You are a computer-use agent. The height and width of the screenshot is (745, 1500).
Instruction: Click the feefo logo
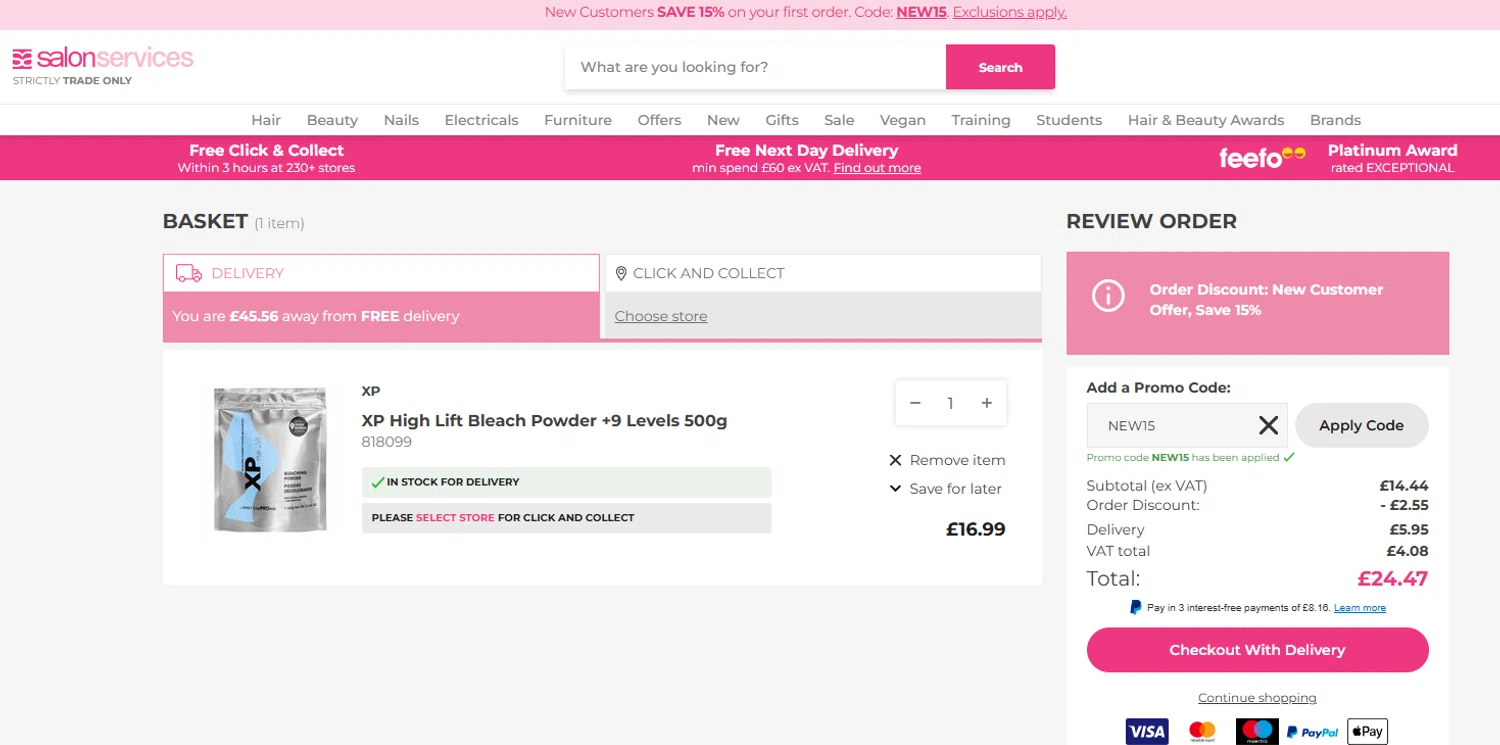point(1262,157)
